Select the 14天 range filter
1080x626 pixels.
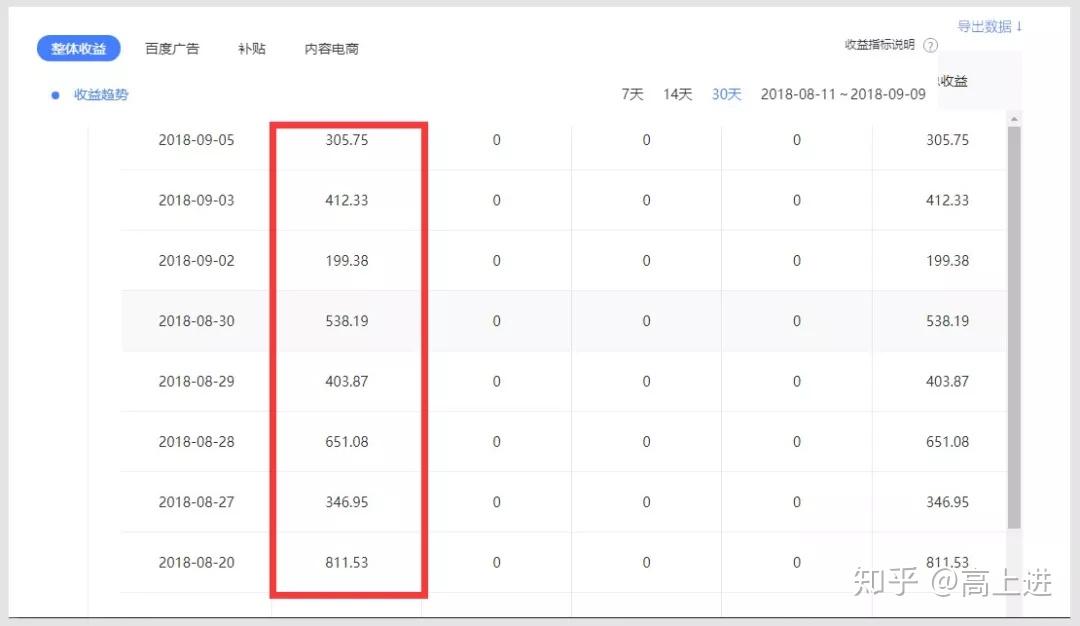tap(677, 94)
